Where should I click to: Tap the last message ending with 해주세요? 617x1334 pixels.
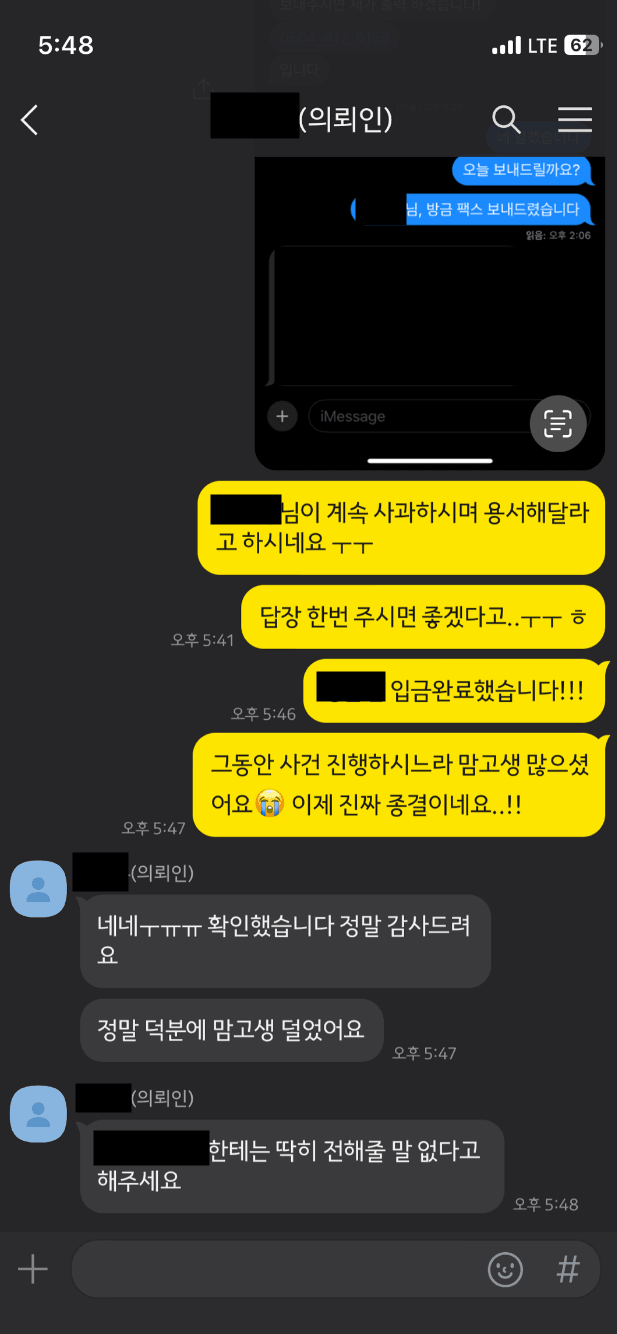pyautogui.click(x=292, y=1166)
